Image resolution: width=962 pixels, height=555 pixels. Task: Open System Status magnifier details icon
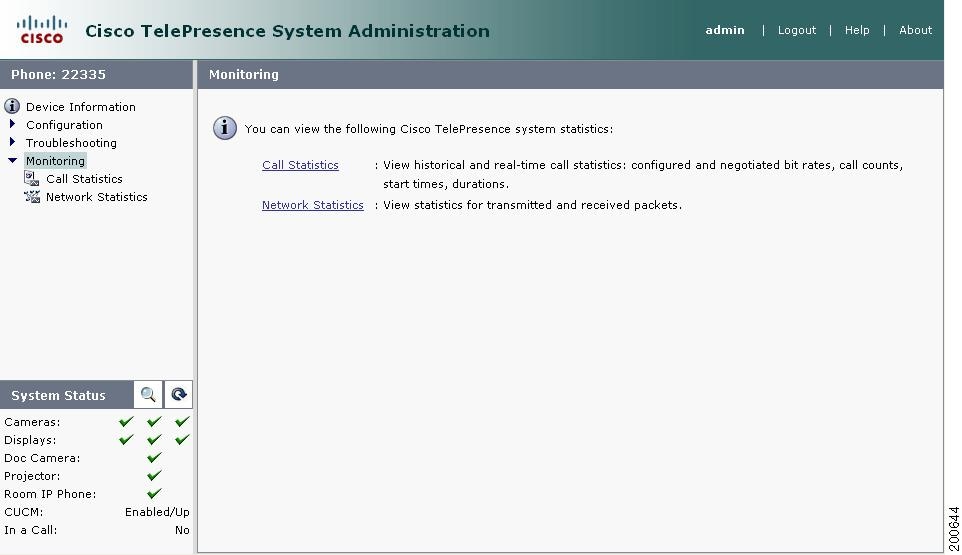point(148,394)
